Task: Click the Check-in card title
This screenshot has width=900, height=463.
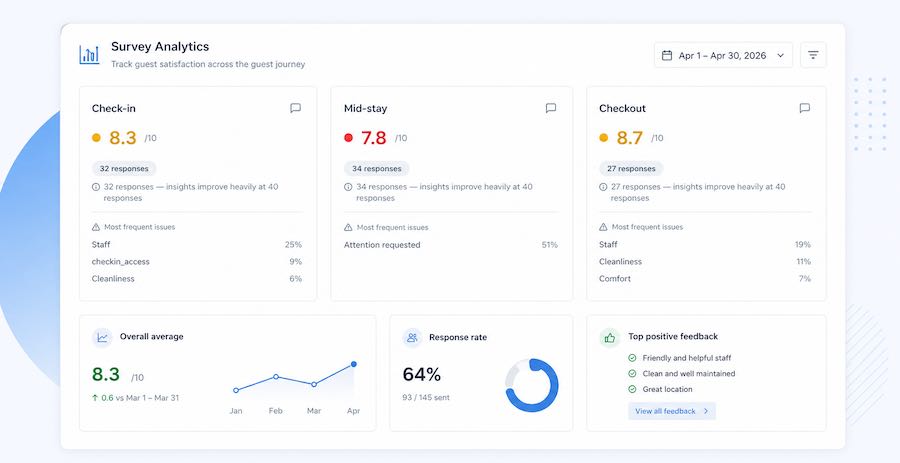Action: (114, 108)
